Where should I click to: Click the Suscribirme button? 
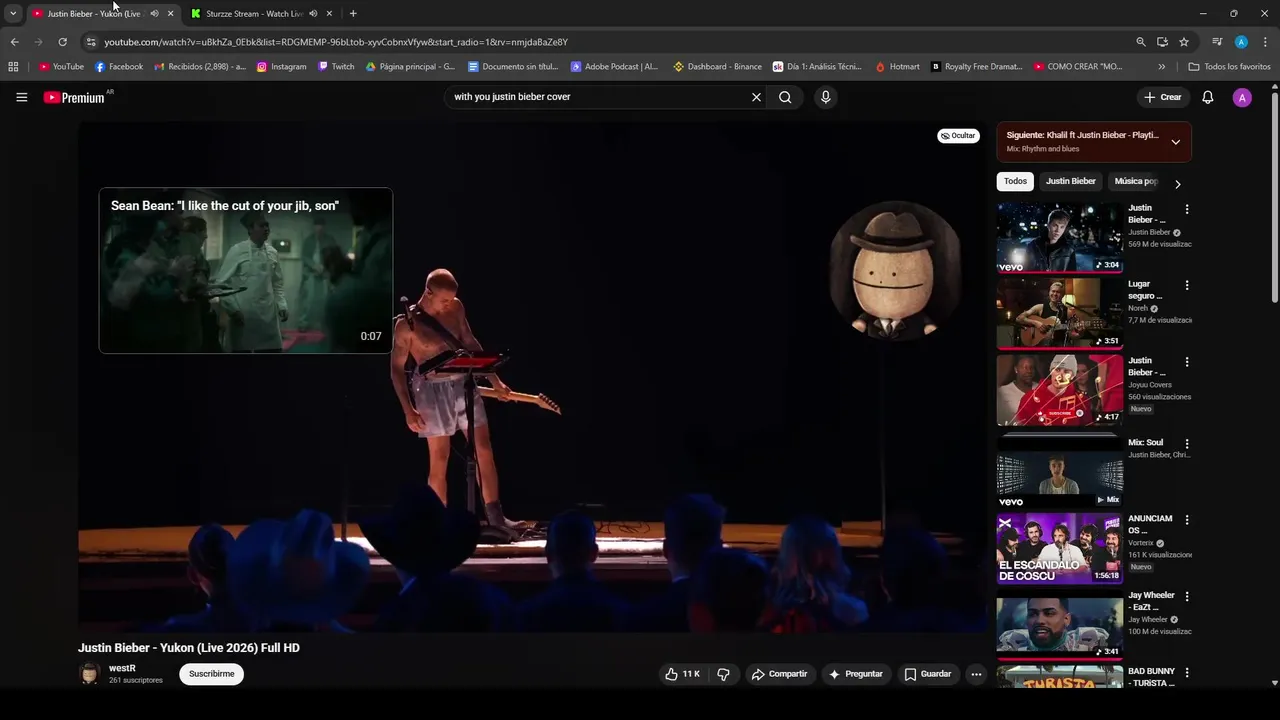pos(211,674)
